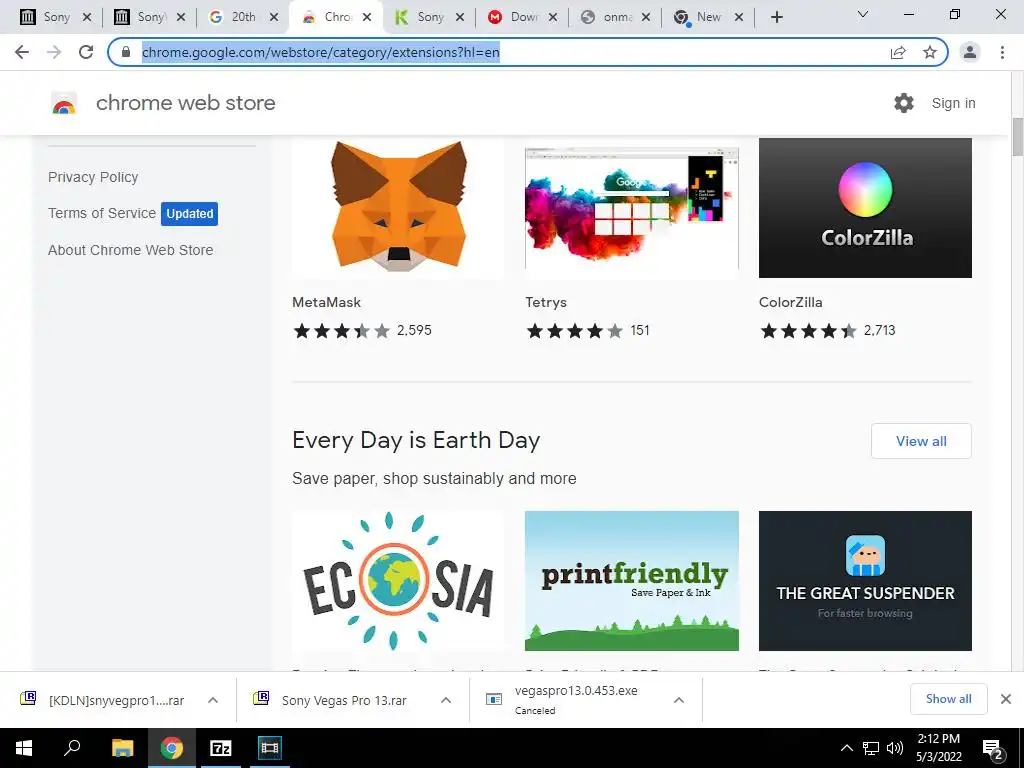Open The Great Suspender thumbnail
Screen dimensions: 1024x768
pos(865,581)
